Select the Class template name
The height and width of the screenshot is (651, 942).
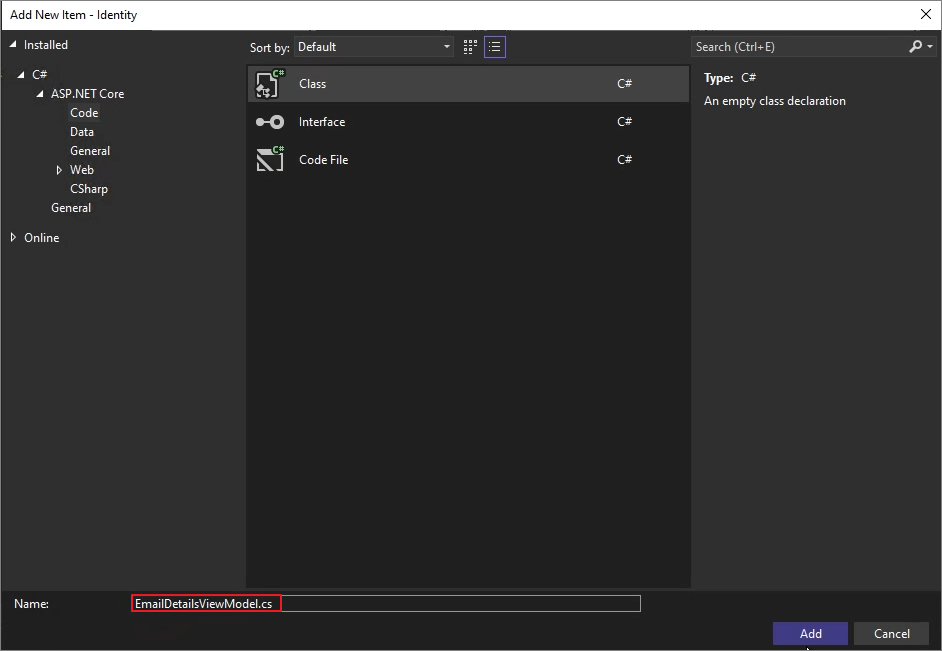[312, 84]
